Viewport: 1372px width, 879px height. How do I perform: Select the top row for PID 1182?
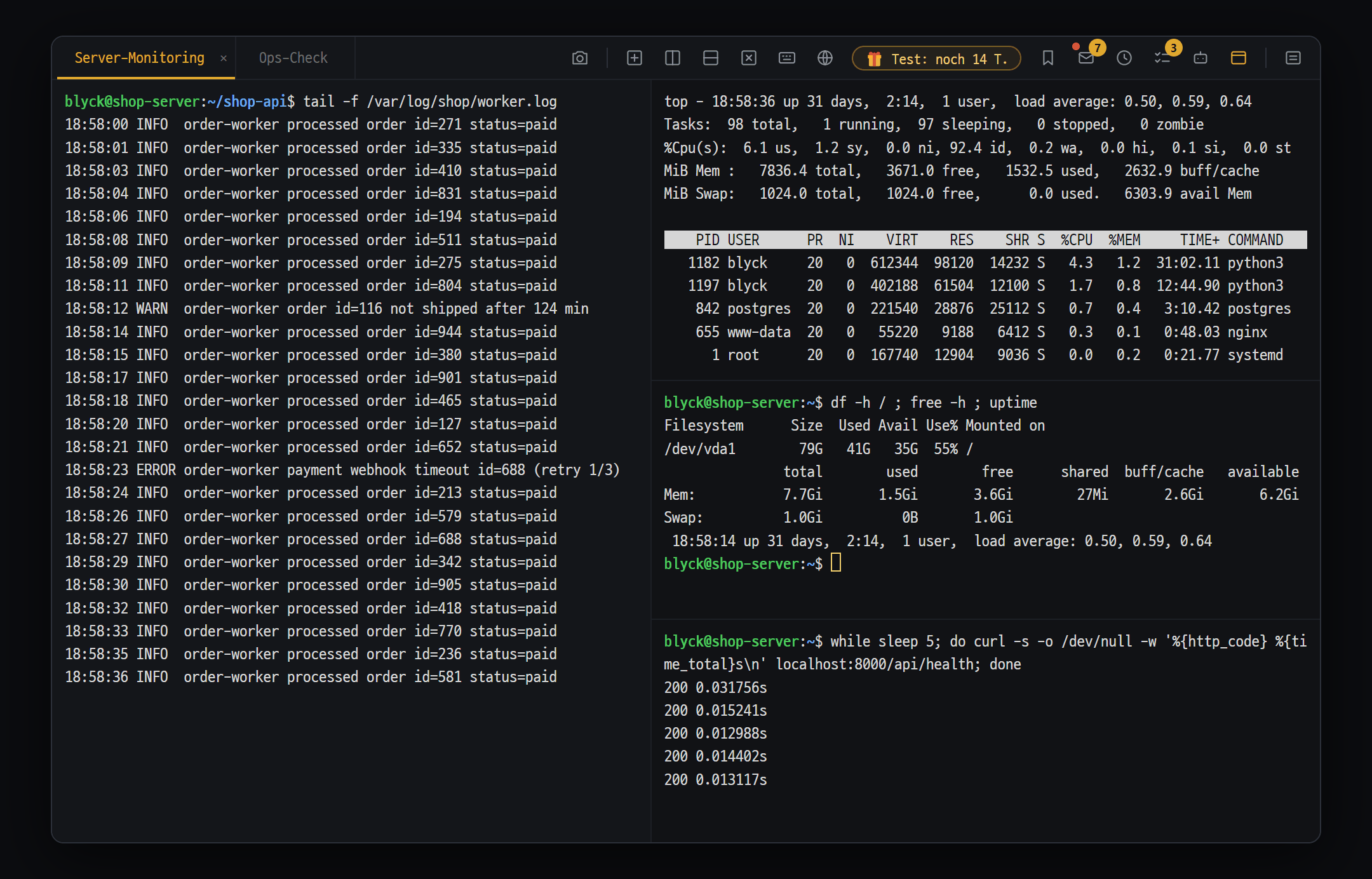(985, 263)
